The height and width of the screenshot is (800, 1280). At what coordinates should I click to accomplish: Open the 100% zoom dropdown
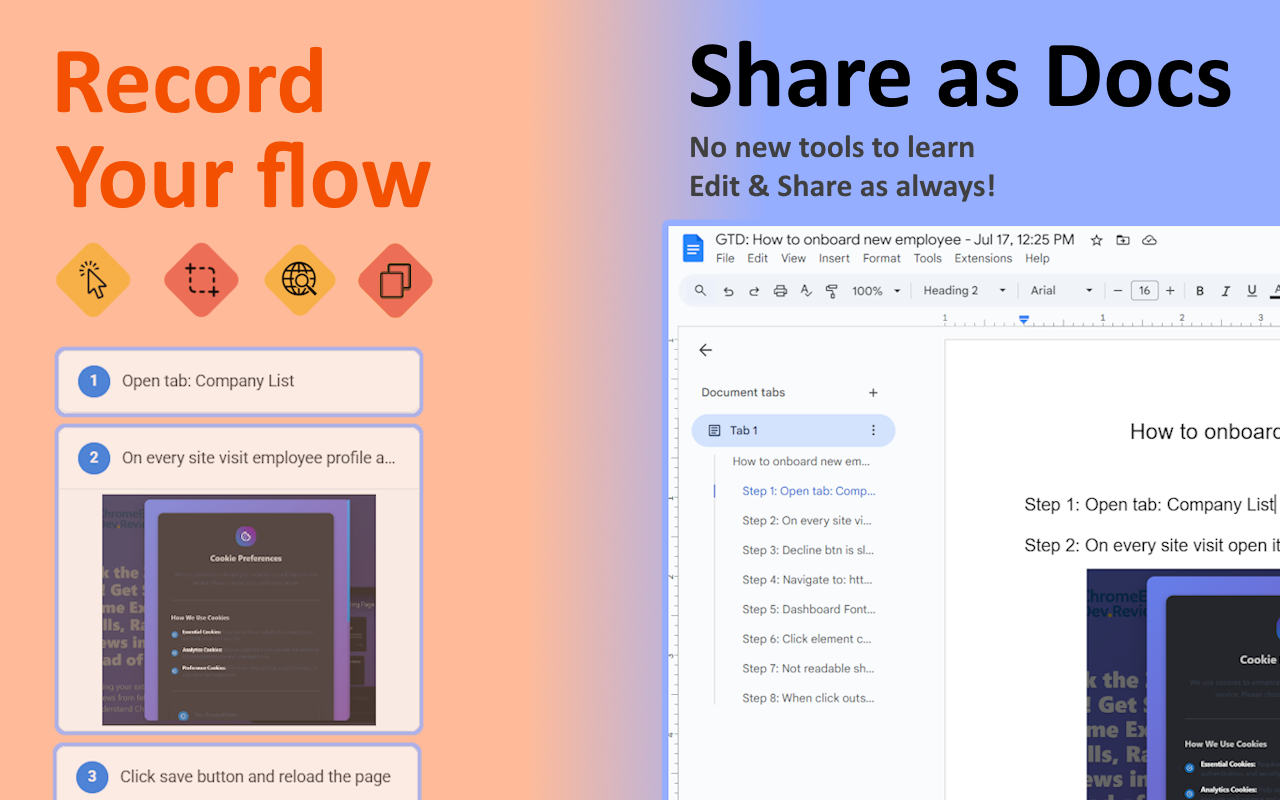coord(874,291)
